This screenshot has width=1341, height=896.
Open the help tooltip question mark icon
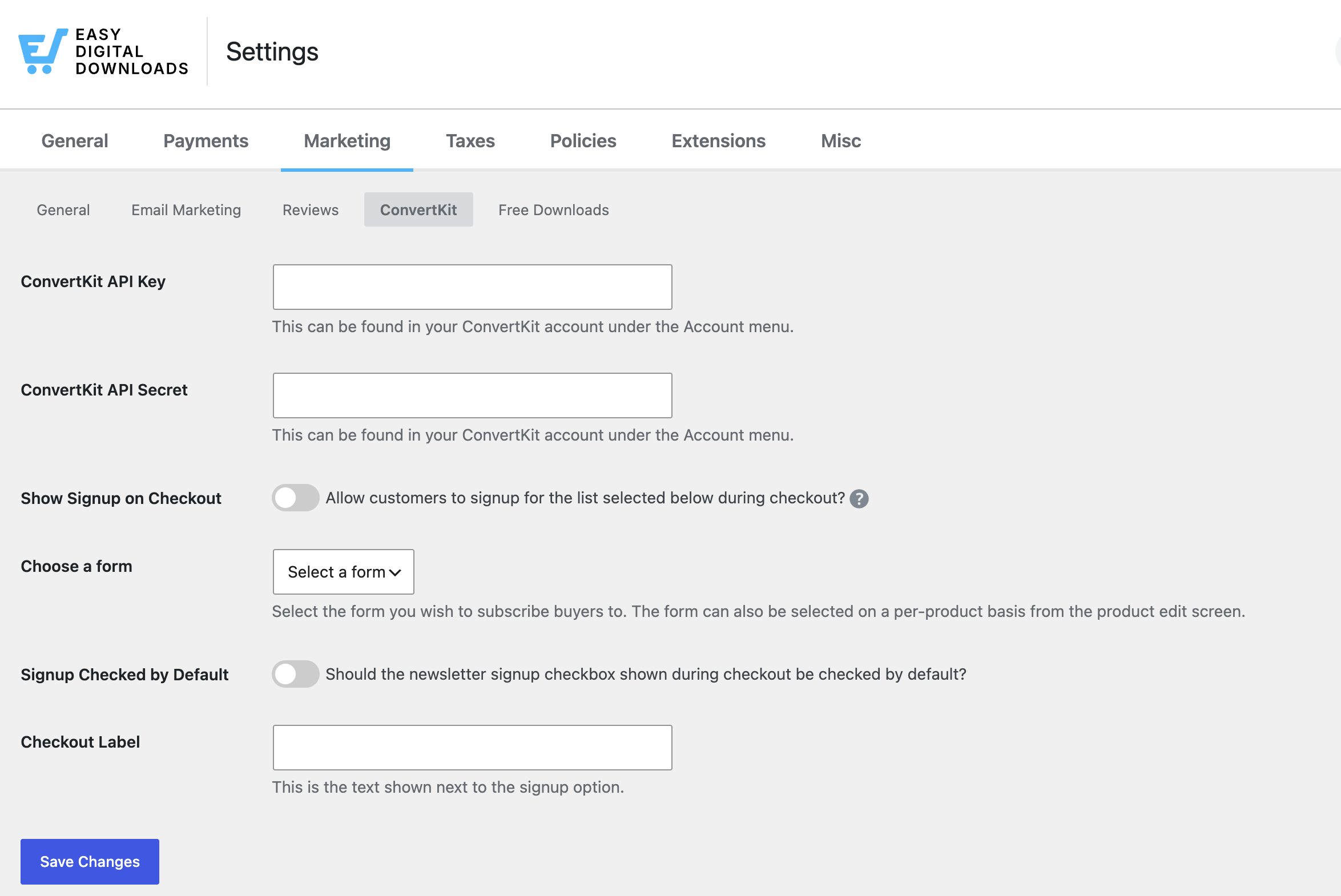pos(859,499)
